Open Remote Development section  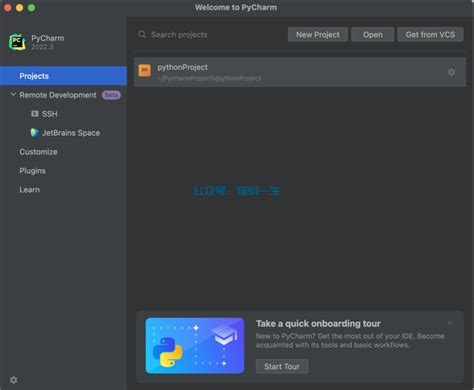[58, 95]
